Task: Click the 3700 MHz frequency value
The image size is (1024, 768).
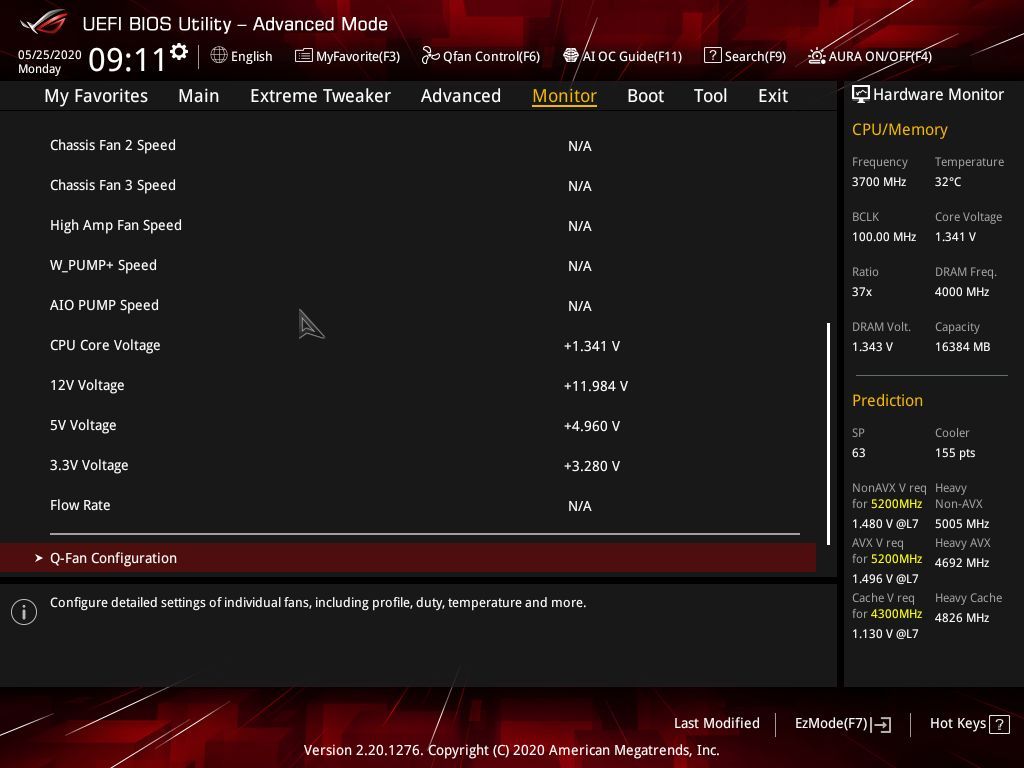Action: pyautogui.click(x=878, y=182)
